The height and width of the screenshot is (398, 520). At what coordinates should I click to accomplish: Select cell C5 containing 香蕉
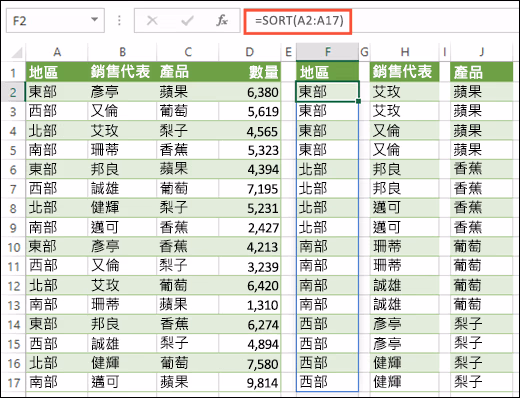(x=188, y=150)
